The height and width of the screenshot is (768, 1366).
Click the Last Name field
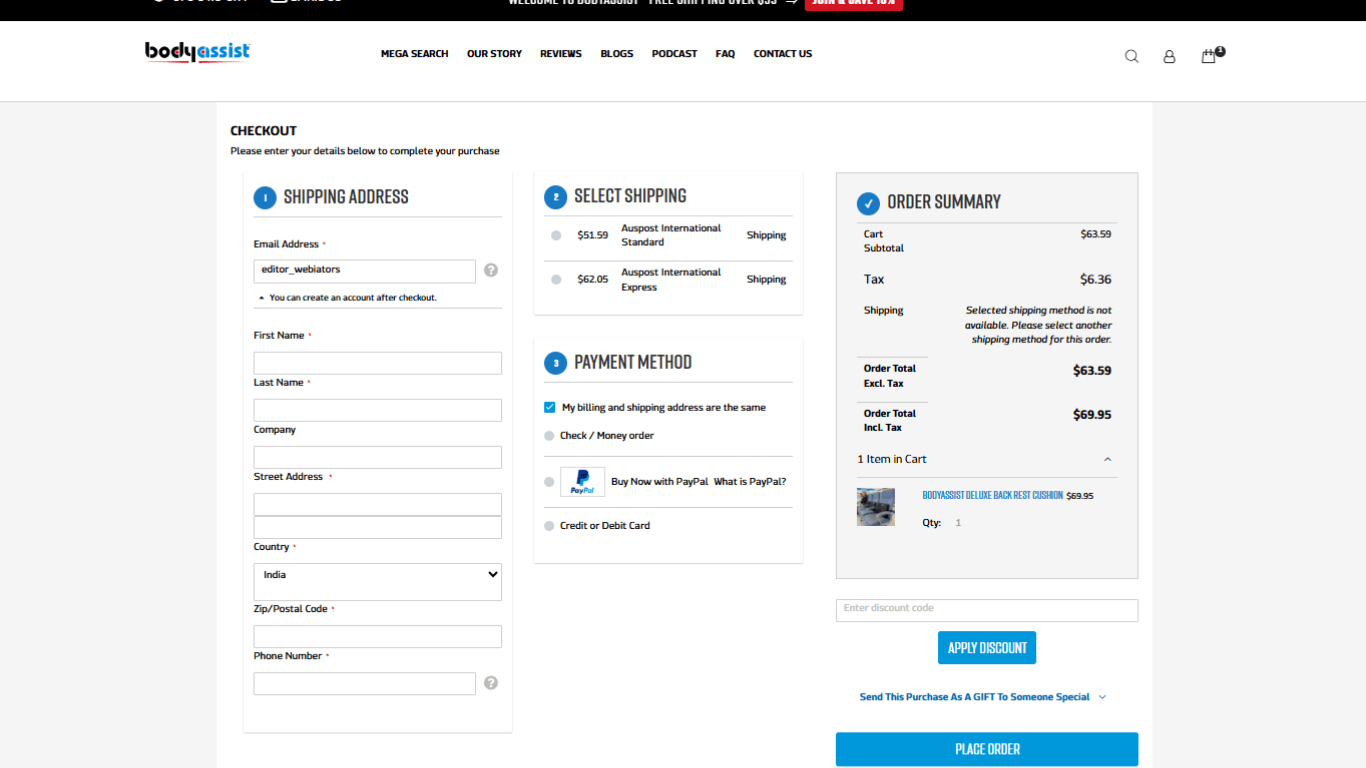tap(378, 410)
